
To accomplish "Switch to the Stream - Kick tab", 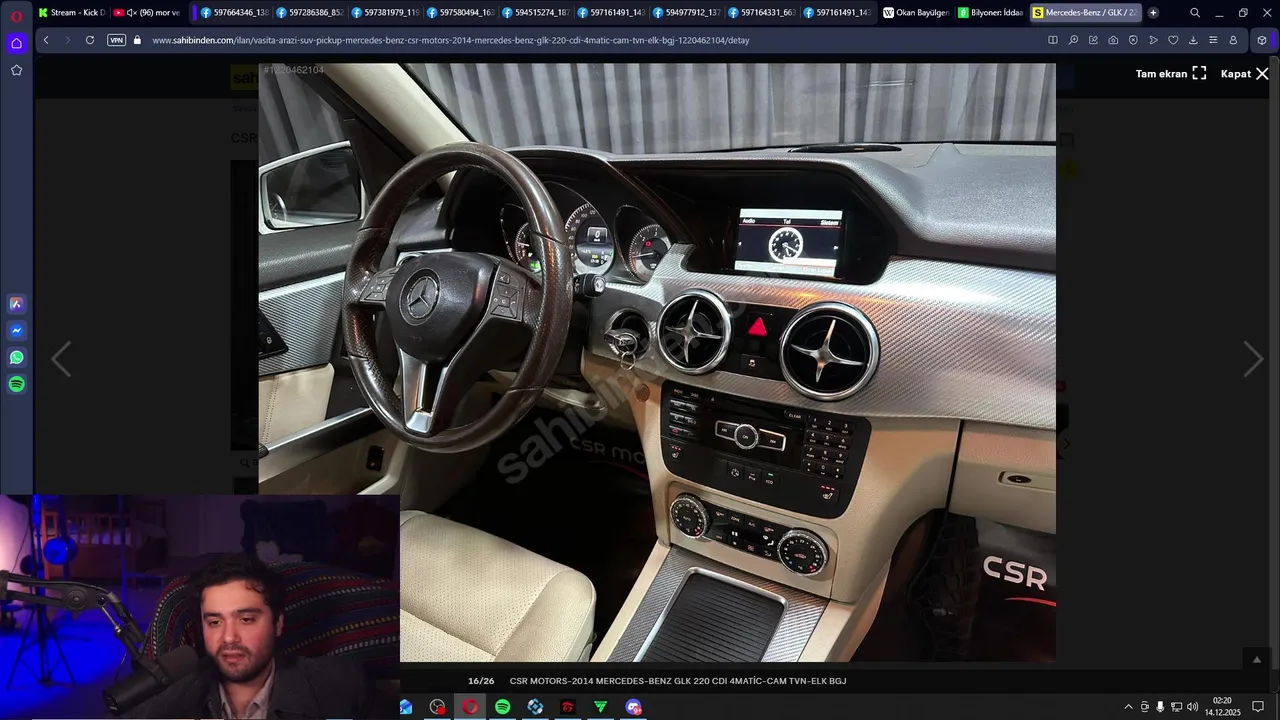I will click(x=71, y=13).
